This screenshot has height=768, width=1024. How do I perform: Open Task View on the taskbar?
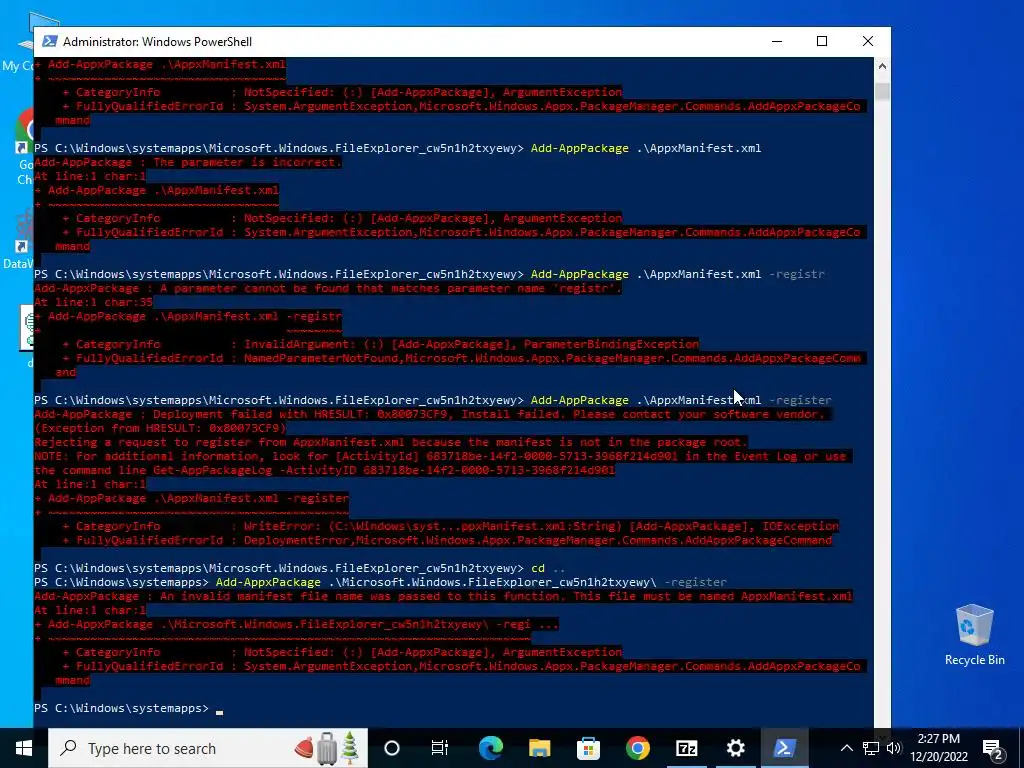coord(440,748)
